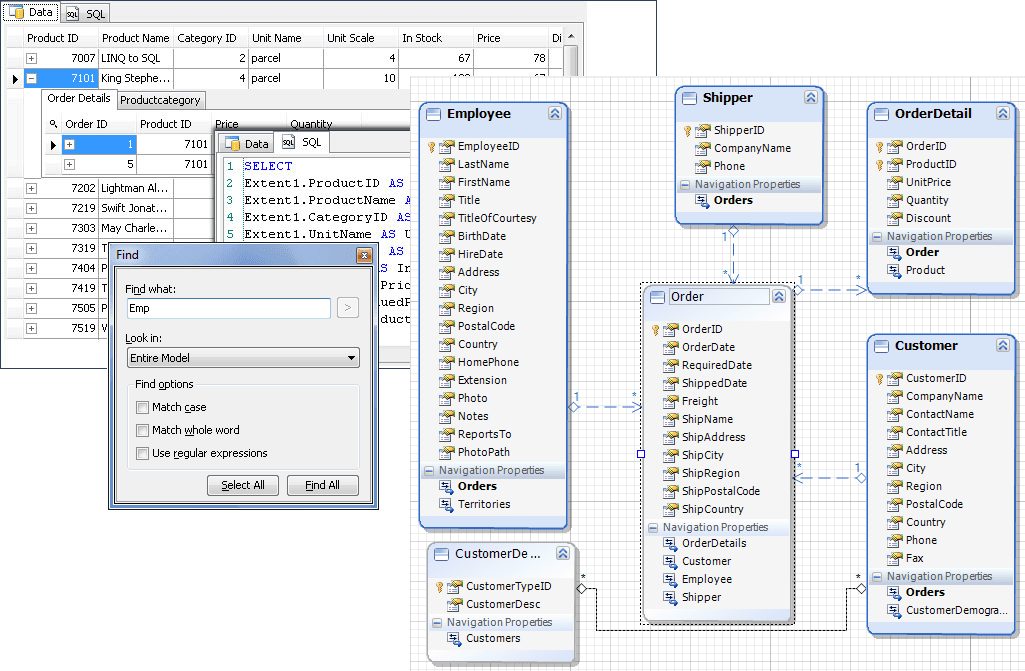The height and width of the screenshot is (671, 1025).
Task: Collapse Navigation Properties section in Employee
Action: pyautogui.click(x=429, y=470)
